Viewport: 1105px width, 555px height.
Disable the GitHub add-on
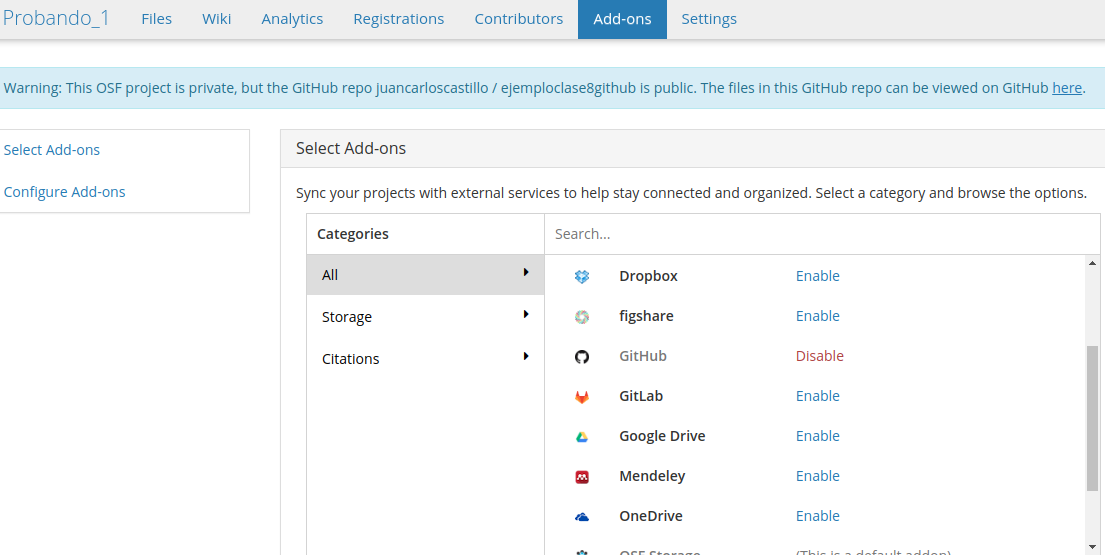point(820,356)
